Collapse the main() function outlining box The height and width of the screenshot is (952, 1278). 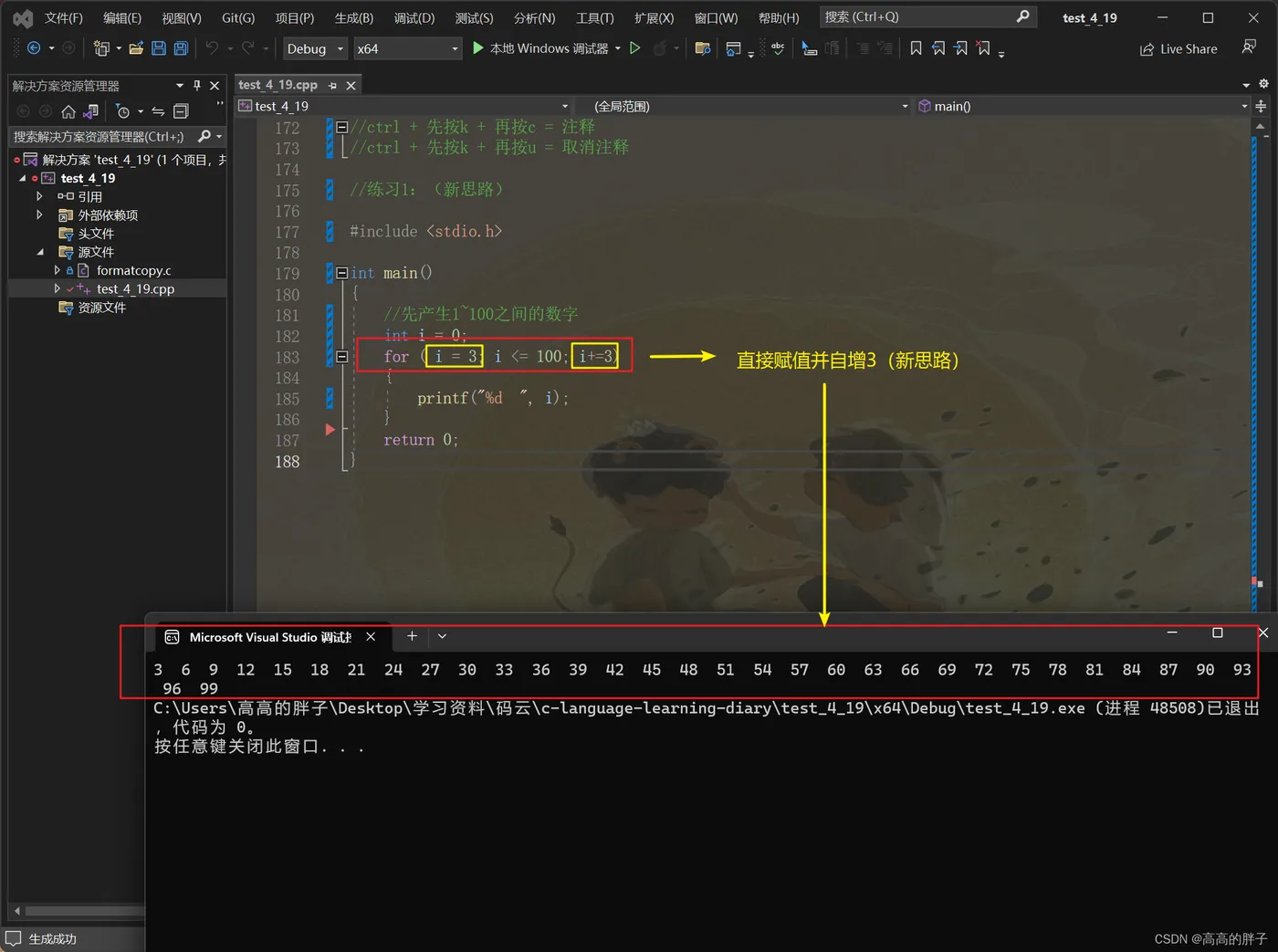pos(341,273)
